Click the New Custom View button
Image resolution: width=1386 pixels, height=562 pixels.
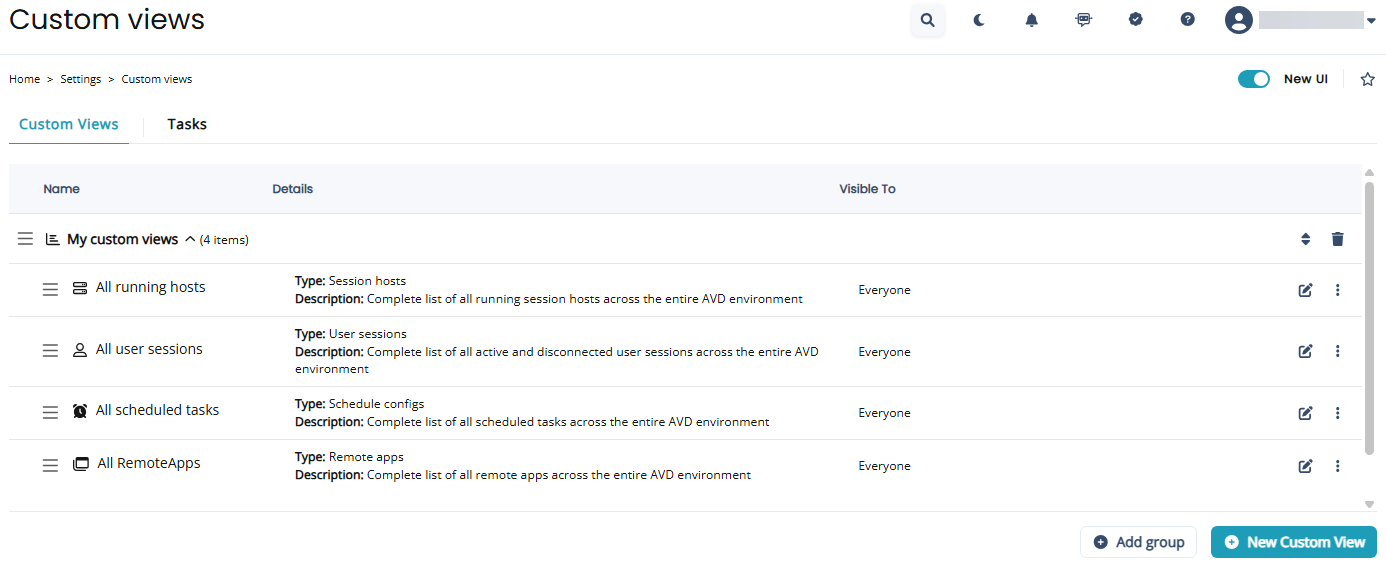pyautogui.click(x=1294, y=542)
